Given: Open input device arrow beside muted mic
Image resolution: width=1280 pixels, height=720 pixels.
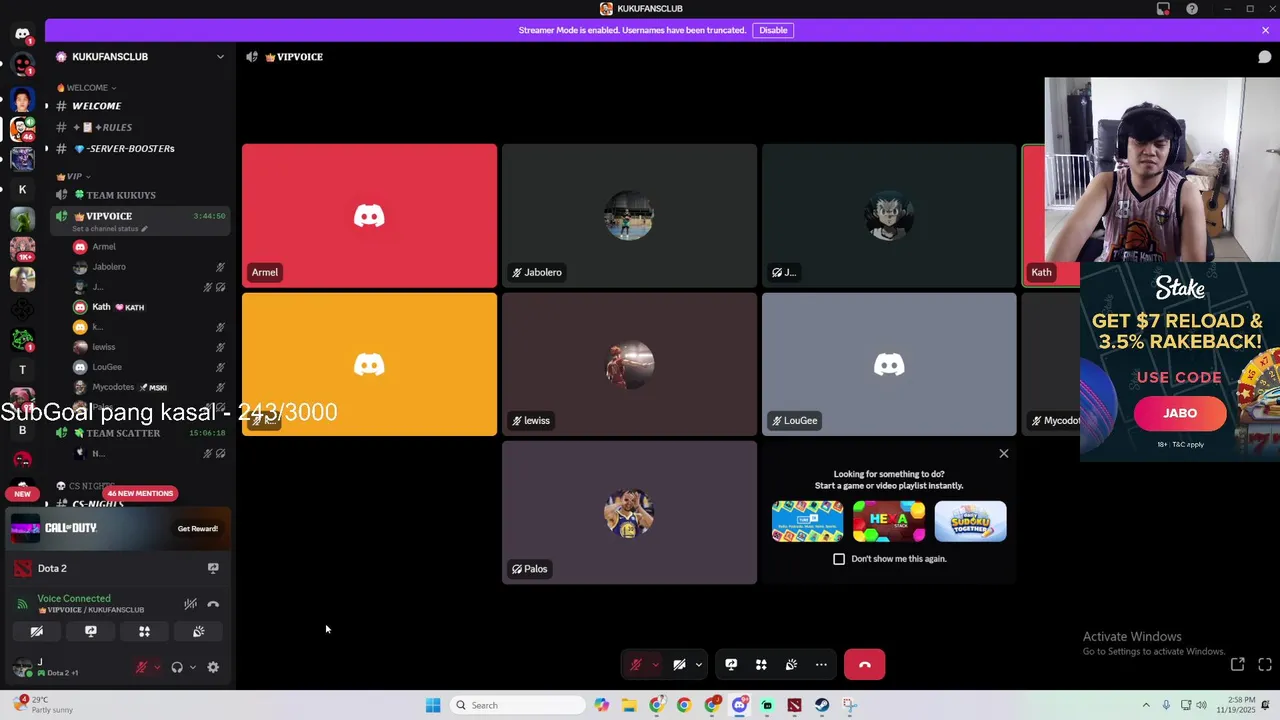Looking at the screenshot, I should point(157,667).
